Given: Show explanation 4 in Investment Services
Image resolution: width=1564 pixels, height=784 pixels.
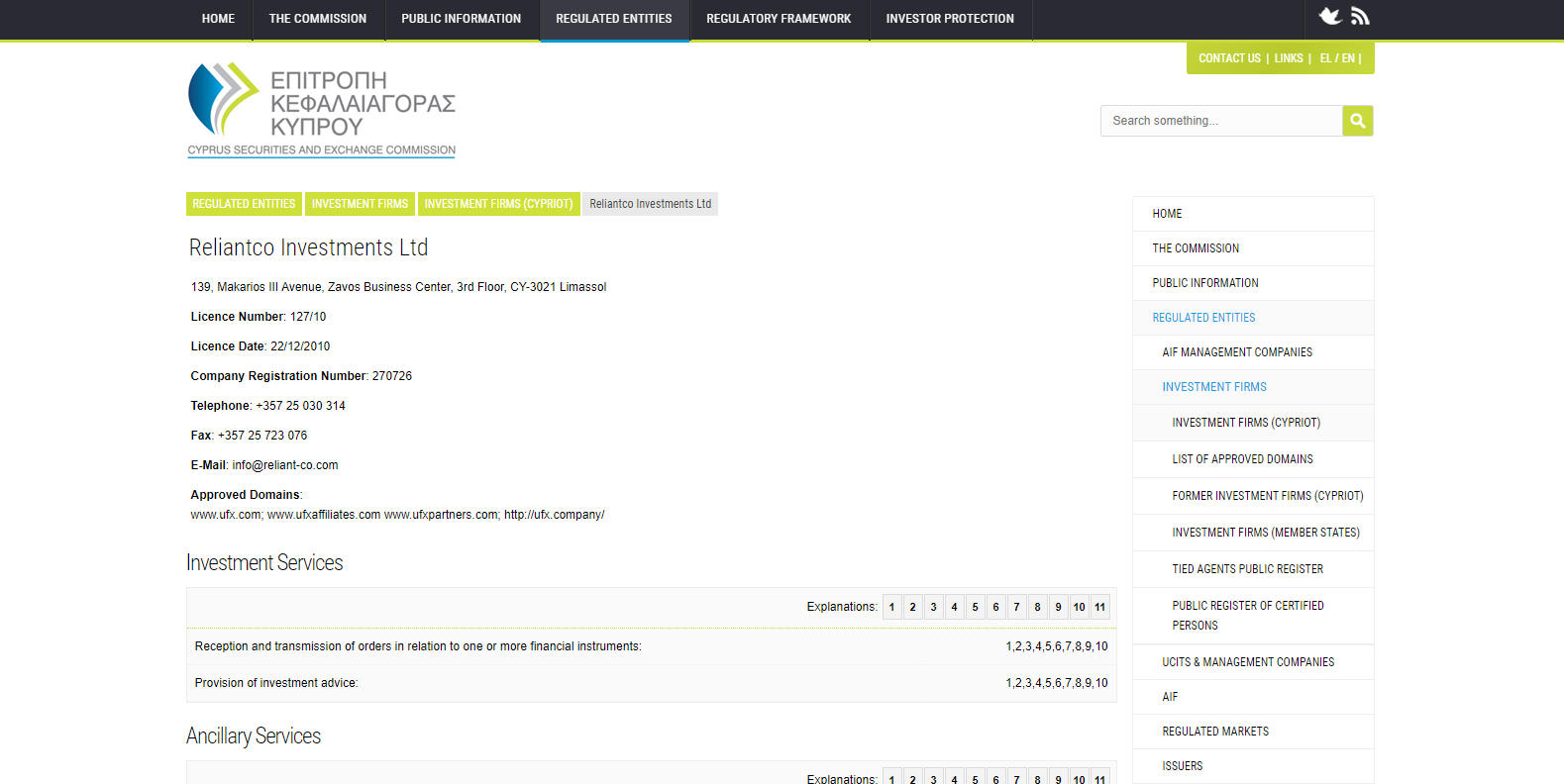Looking at the screenshot, I should pos(954,607).
